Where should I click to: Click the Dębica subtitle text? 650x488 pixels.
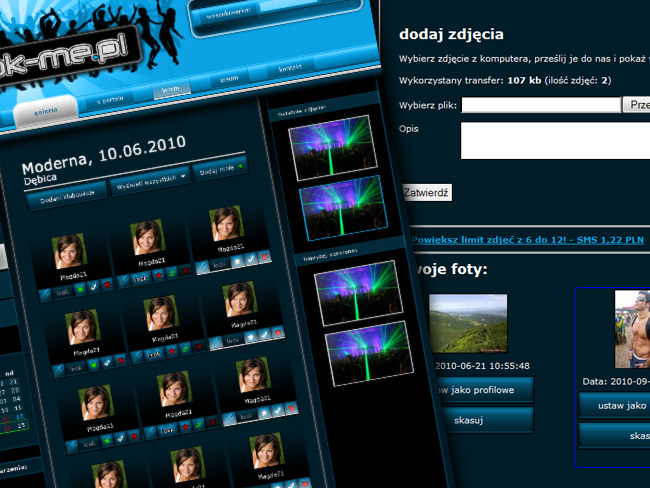40,179
